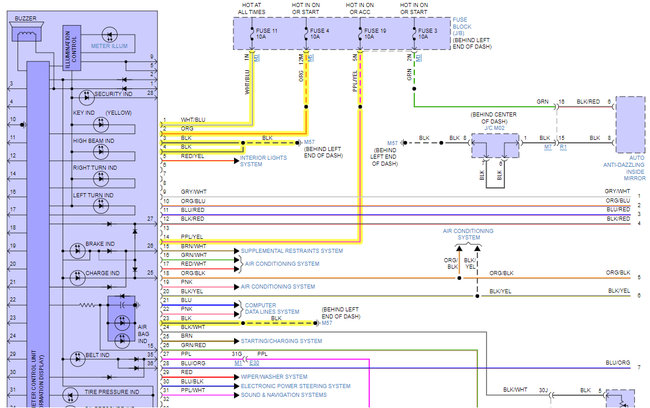Open the ELECTRONIC POWER STEERING SYSTEM link
650x408 pixels.
click(296, 386)
